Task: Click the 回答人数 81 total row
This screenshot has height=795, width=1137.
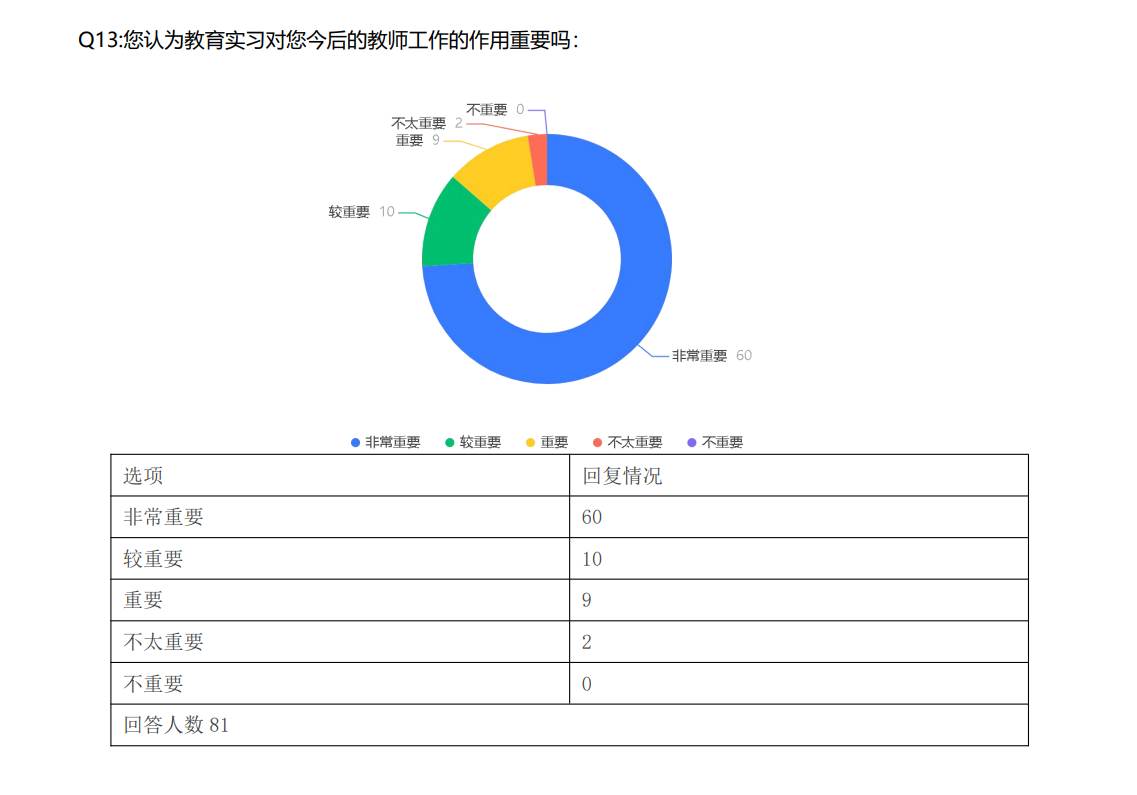Action: (177, 725)
